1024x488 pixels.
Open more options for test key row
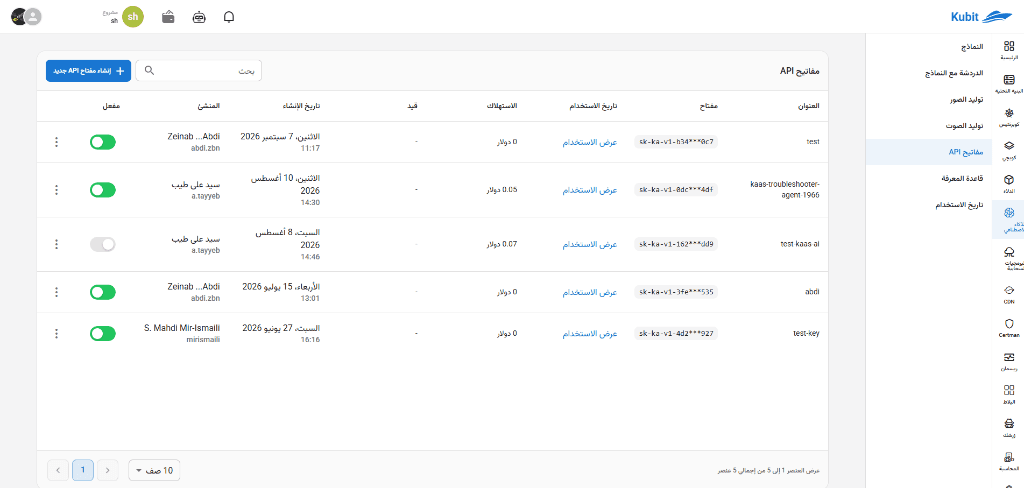56,142
